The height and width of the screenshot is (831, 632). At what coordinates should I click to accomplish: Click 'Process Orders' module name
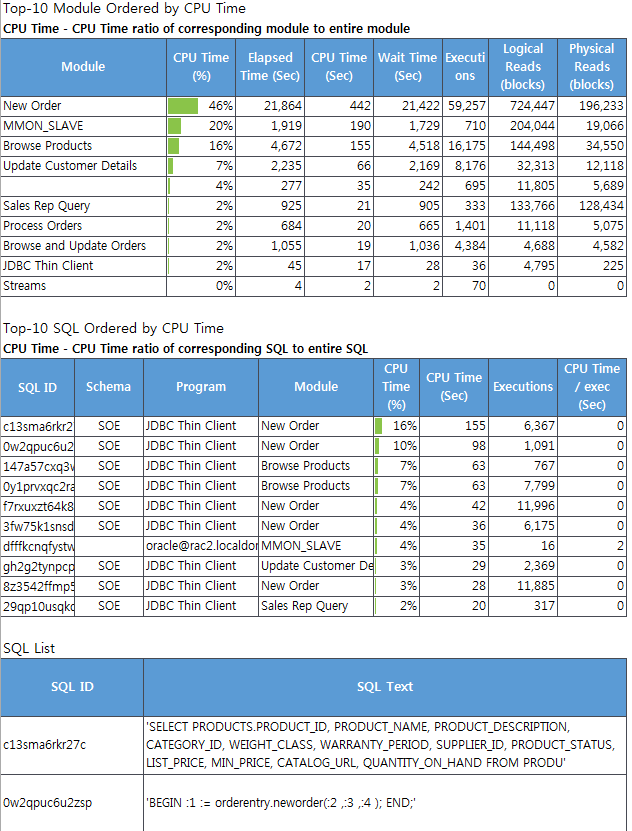[x=42, y=226]
